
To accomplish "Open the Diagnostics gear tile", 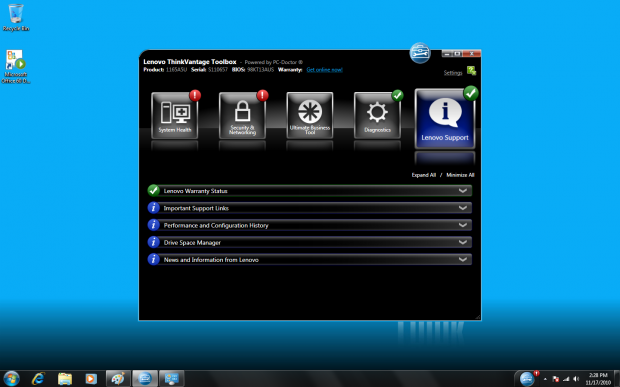I will pyautogui.click(x=377, y=115).
